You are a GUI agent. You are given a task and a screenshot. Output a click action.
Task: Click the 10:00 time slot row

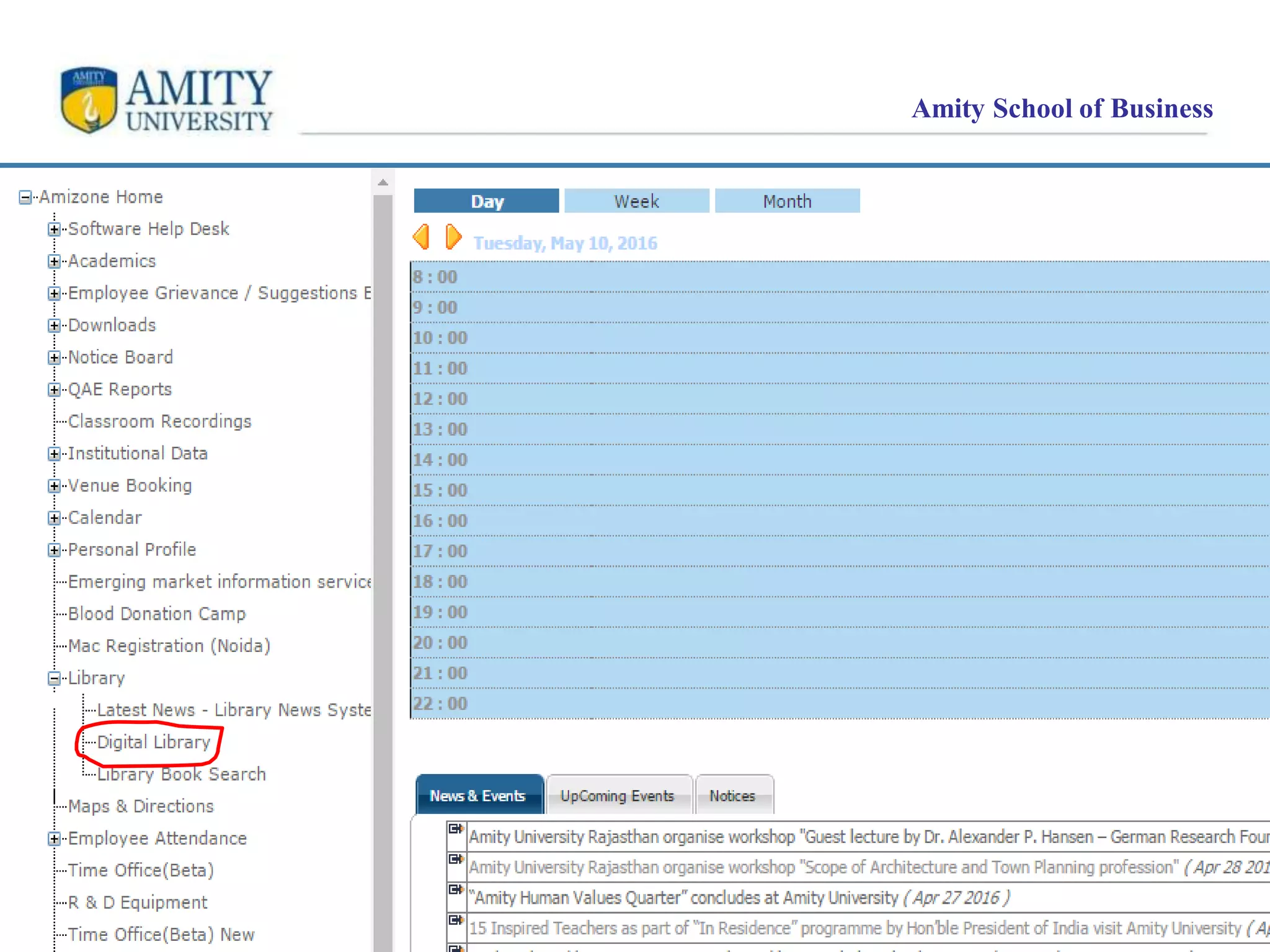806,338
